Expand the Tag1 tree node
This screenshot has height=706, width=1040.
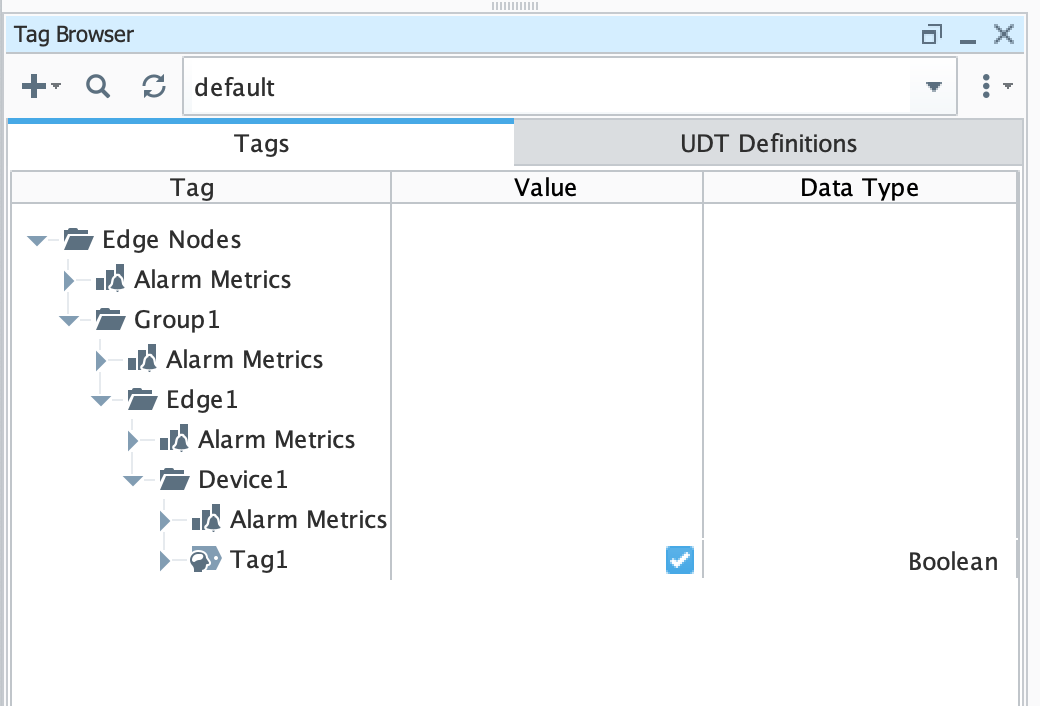tap(165, 560)
